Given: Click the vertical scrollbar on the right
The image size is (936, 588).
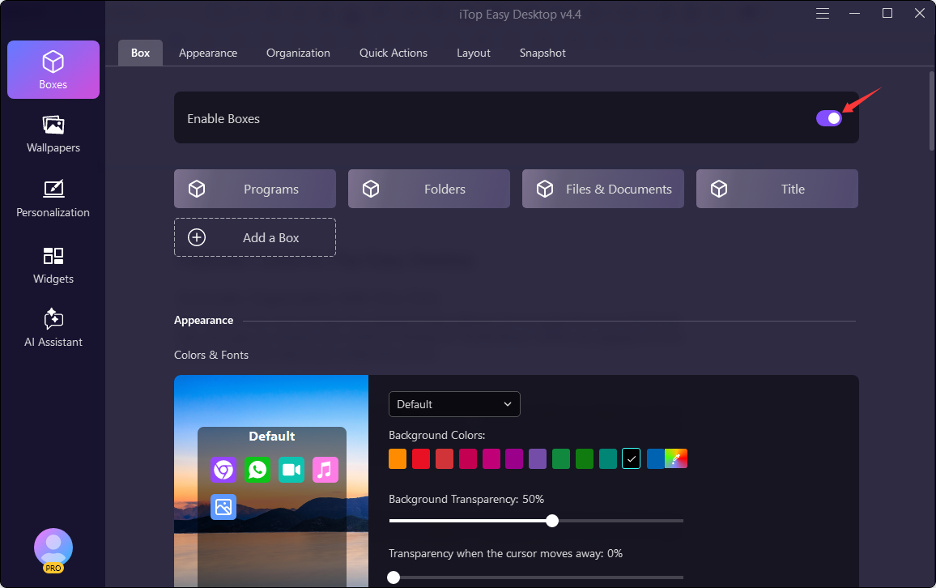Looking at the screenshot, I should 932,110.
